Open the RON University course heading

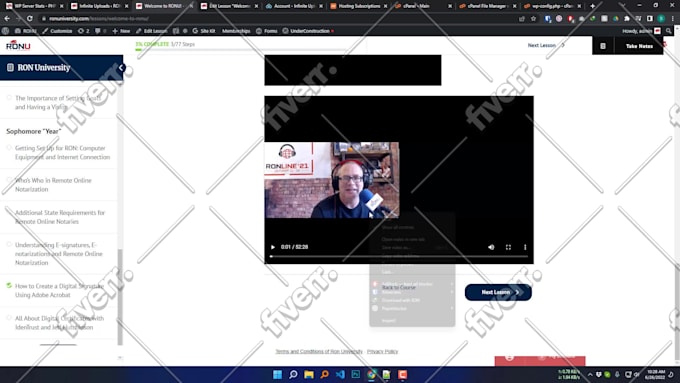43,68
